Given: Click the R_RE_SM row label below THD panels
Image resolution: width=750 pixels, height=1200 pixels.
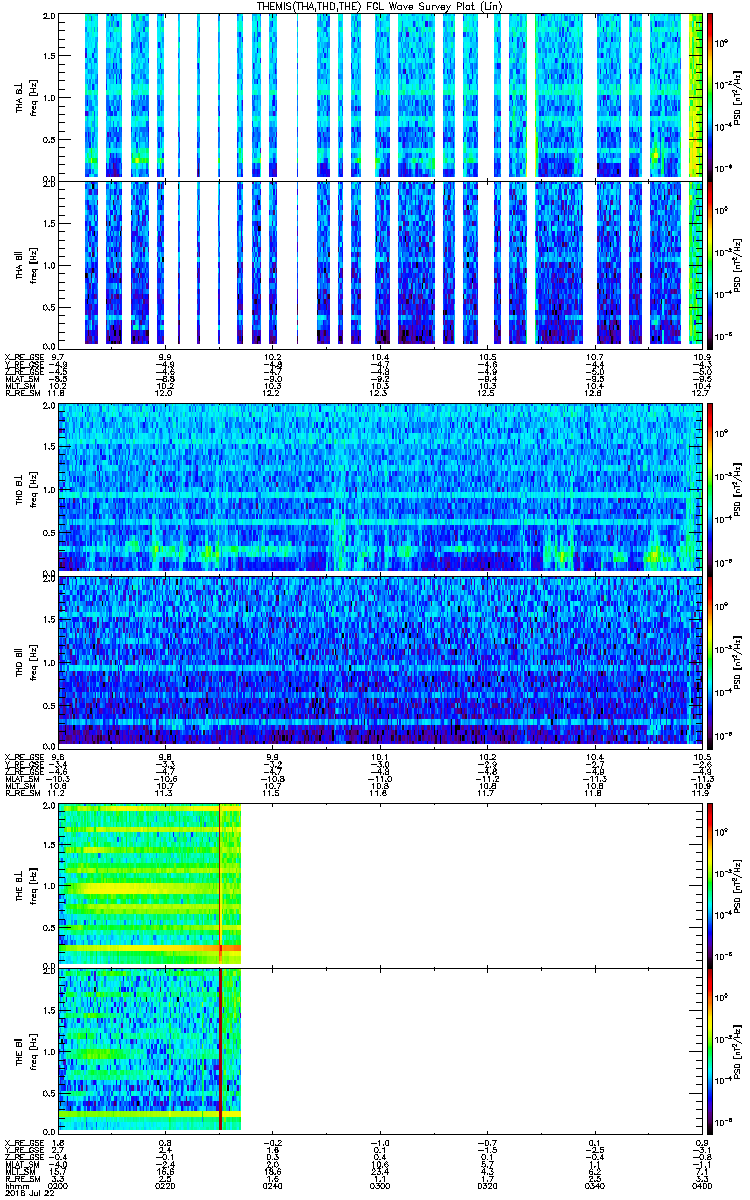Looking at the screenshot, I should coord(22,794).
